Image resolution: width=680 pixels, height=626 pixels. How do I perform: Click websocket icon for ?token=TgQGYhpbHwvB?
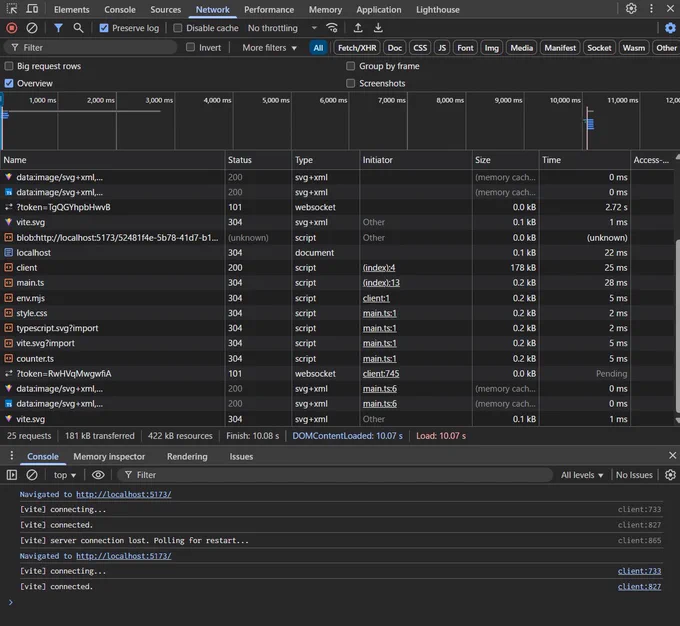click(8, 207)
